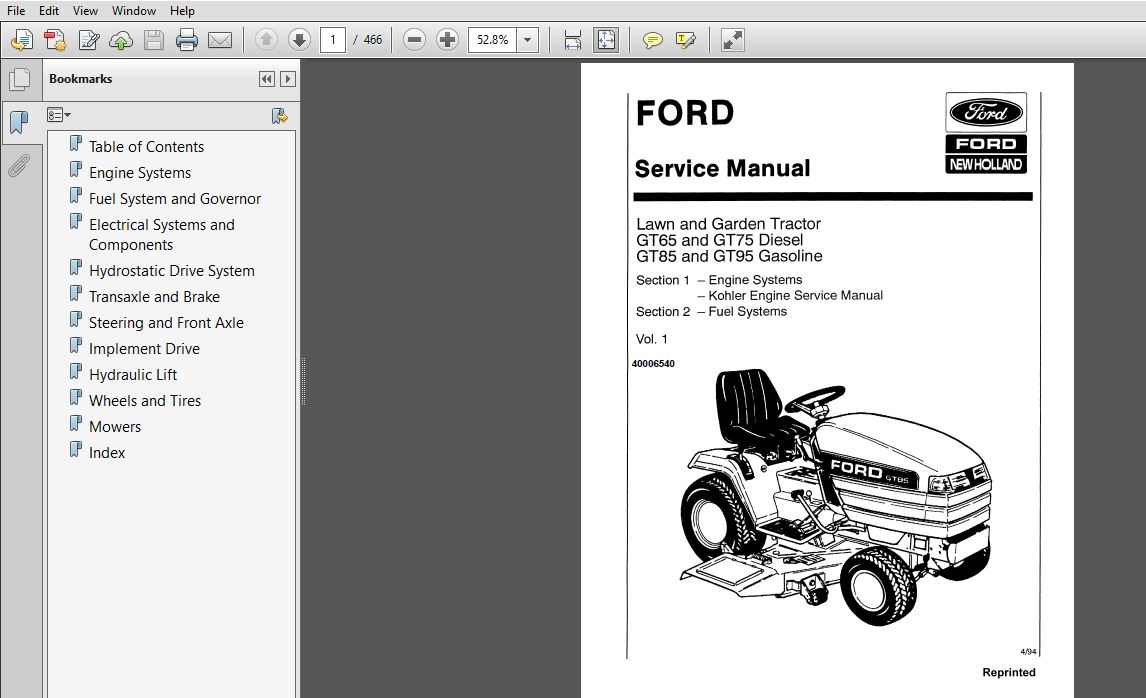Click the Find current bookmark icon
This screenshot has height=698, width=1146.
[x=279, y=115]
